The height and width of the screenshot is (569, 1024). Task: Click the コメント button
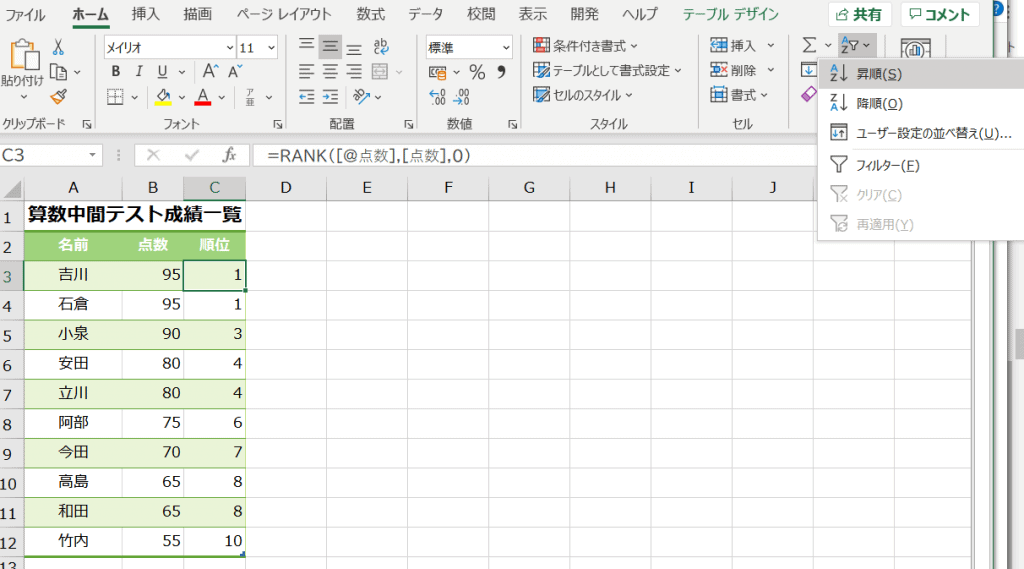click(x=939, y=14)
